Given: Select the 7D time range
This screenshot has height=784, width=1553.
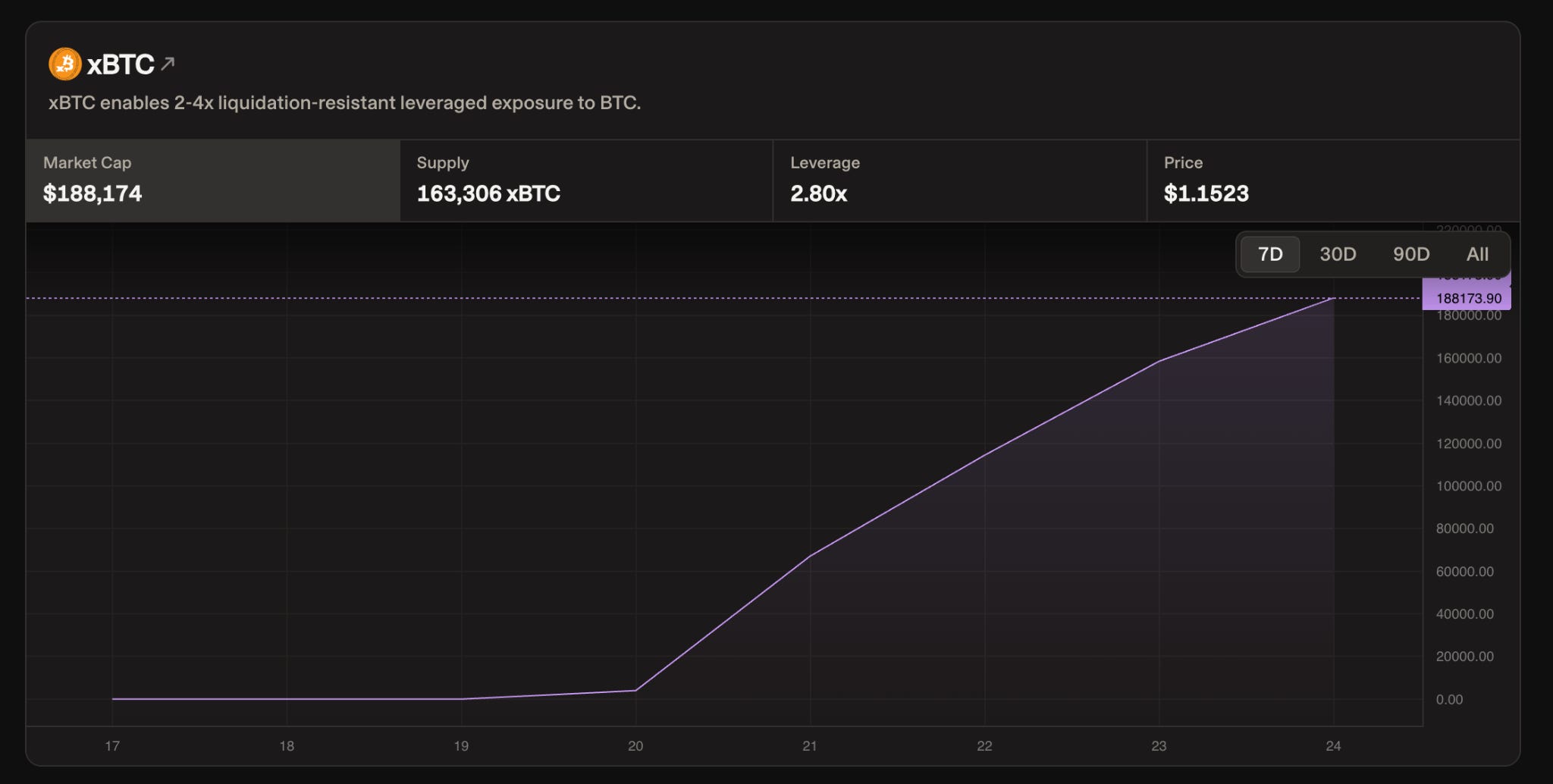Looking at the screenshot, I should coord(1270,254).
